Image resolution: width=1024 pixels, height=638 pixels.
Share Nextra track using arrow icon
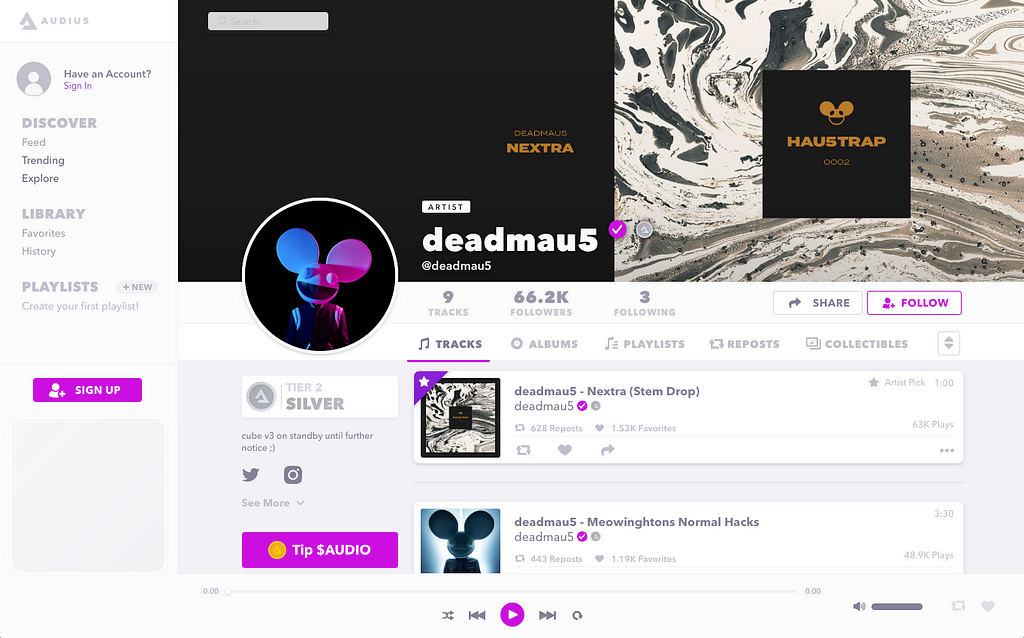click(x=607, y=450)
